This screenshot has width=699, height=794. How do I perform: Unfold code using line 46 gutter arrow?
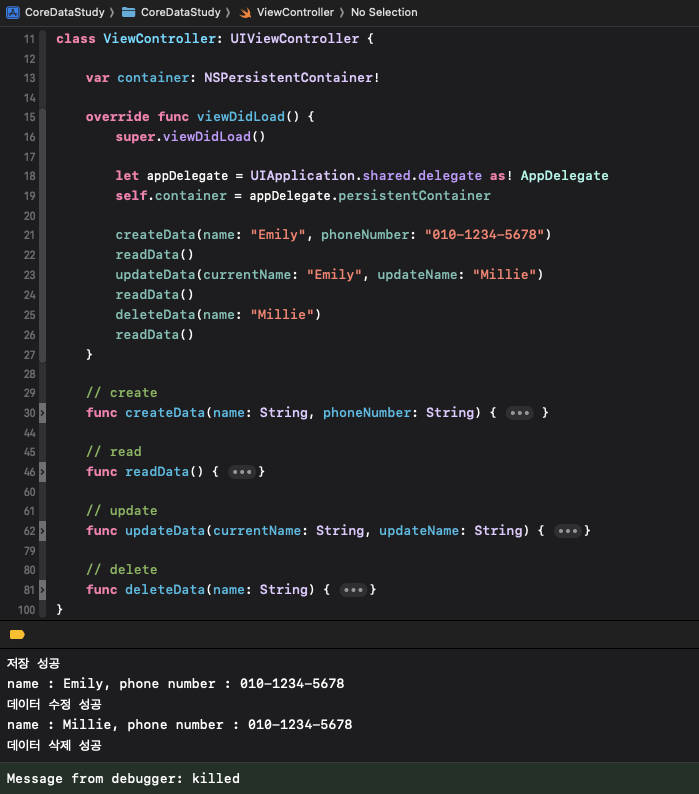coord(43,472)
